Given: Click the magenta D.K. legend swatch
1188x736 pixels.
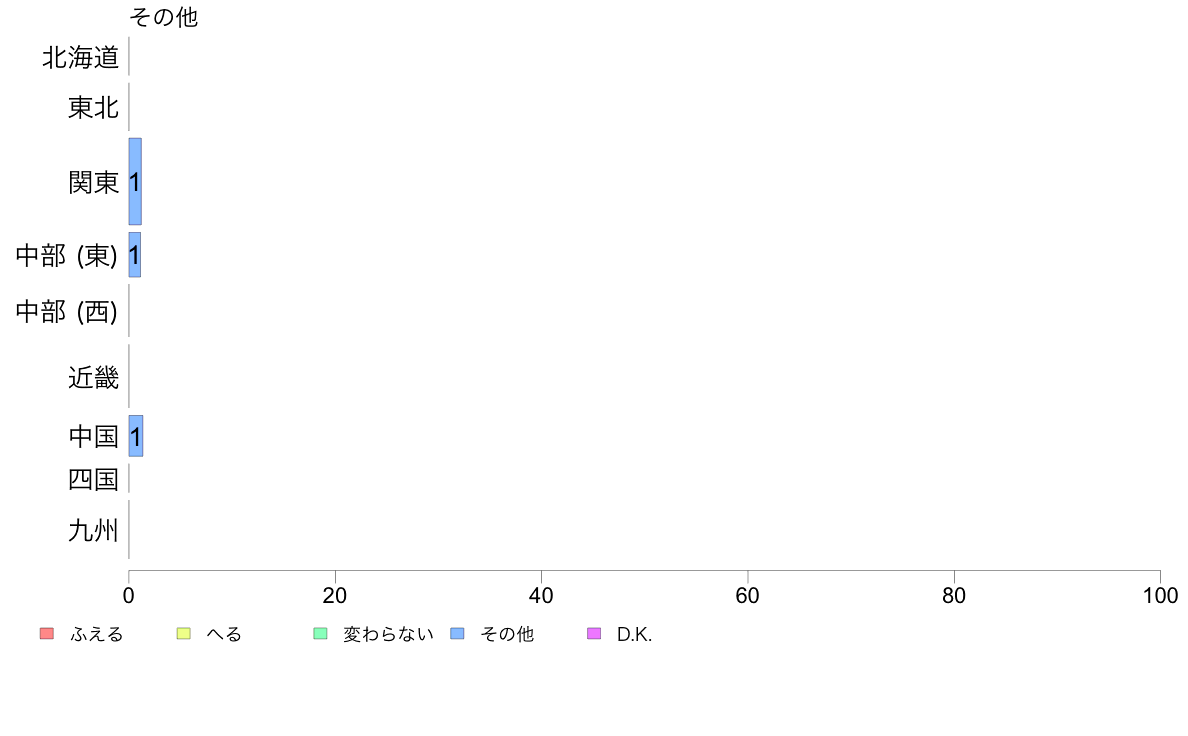Looking at the screenshot, I should click(x=594, y=634).
